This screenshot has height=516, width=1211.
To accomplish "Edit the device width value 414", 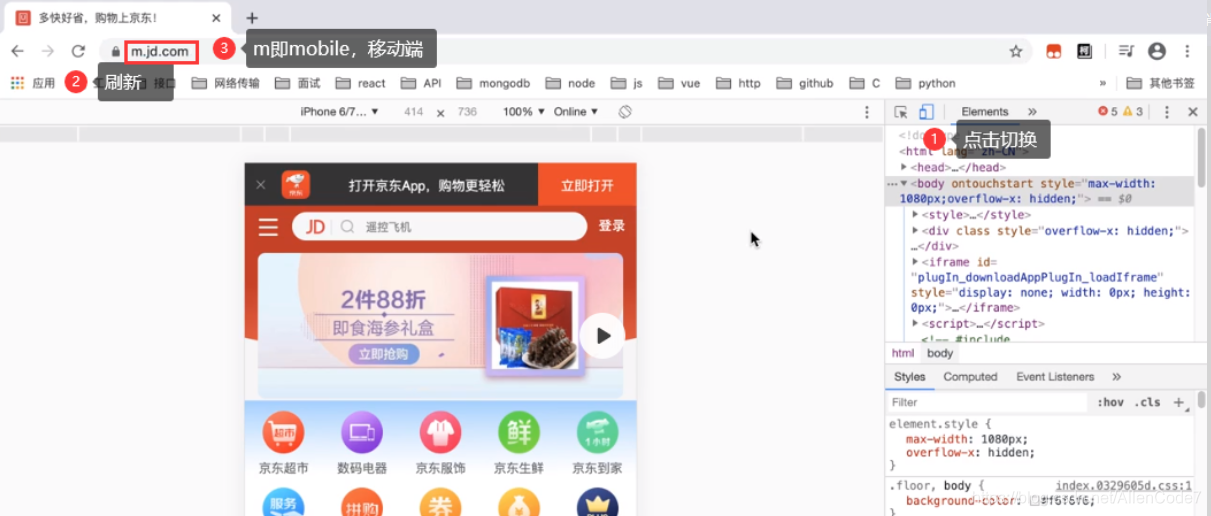I will point(413,112).
